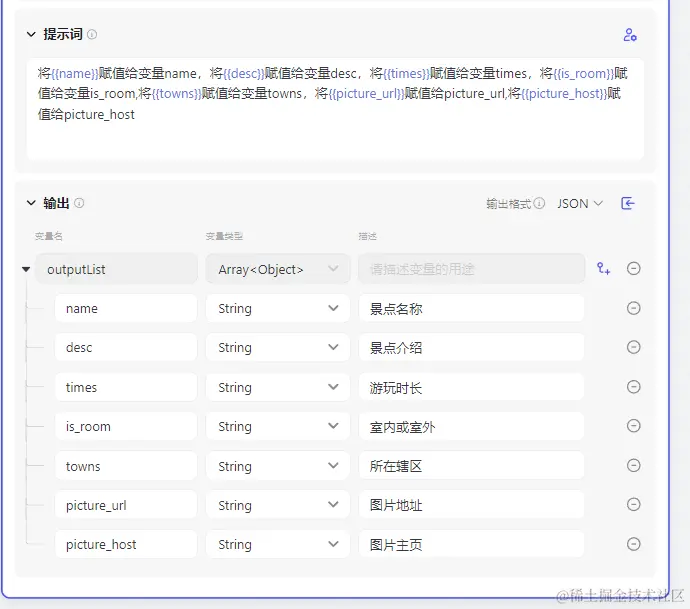
Task: Click outputList description placeholder field
Action: pyautogui.click(x=471, y=269)
